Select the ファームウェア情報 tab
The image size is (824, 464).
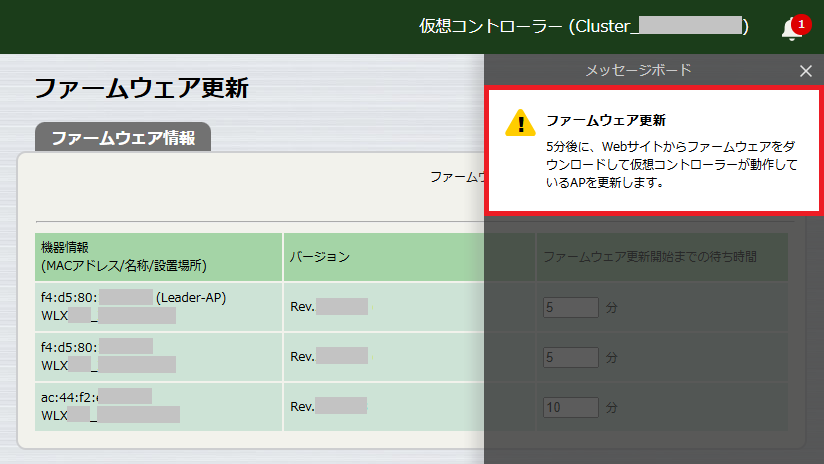(x=123, y=138)
